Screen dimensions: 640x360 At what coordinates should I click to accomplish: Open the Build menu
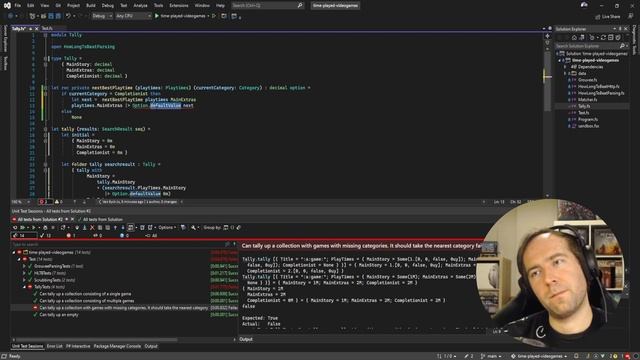coord(91,6)
